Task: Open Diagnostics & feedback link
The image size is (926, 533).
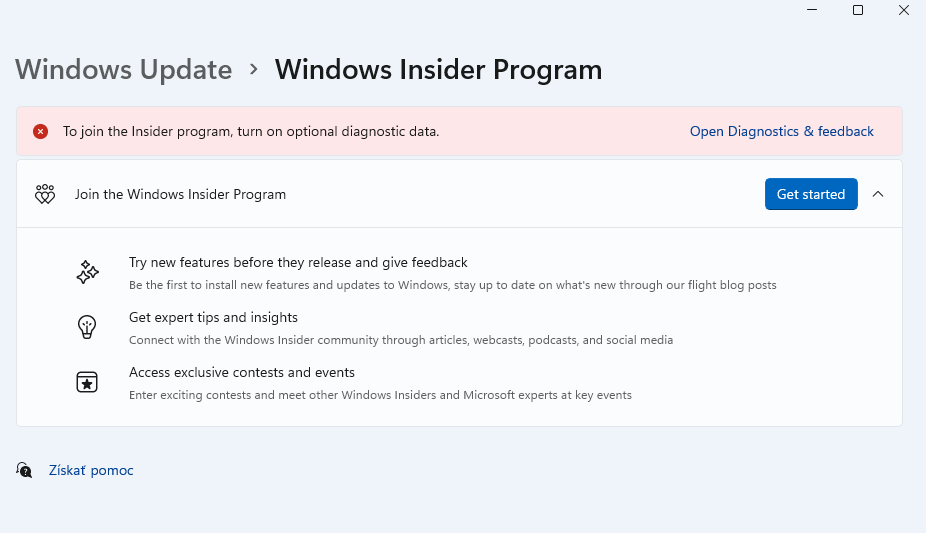Action: [781, 131]
